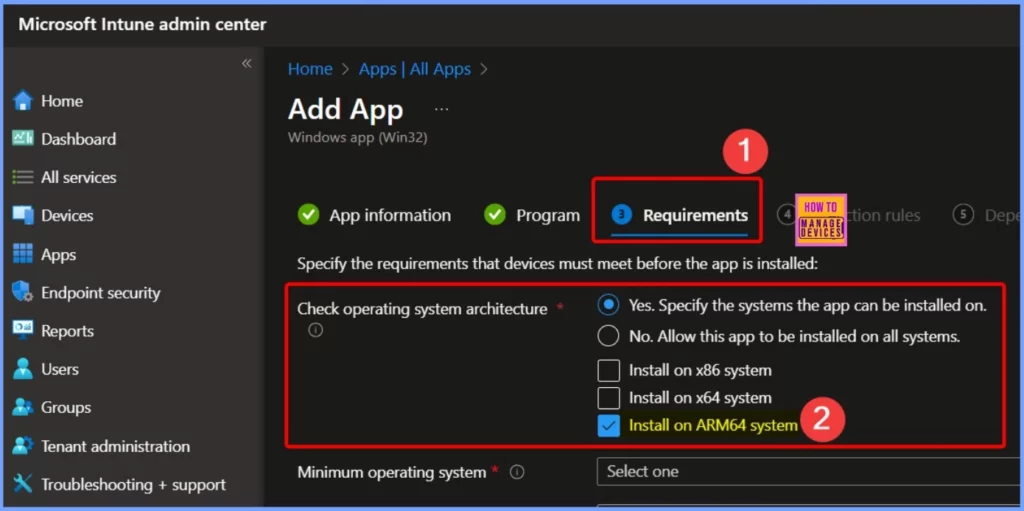Click the 'Windows app (Win32)' subtitle text
1024x511 pixels.
(357, 138)
